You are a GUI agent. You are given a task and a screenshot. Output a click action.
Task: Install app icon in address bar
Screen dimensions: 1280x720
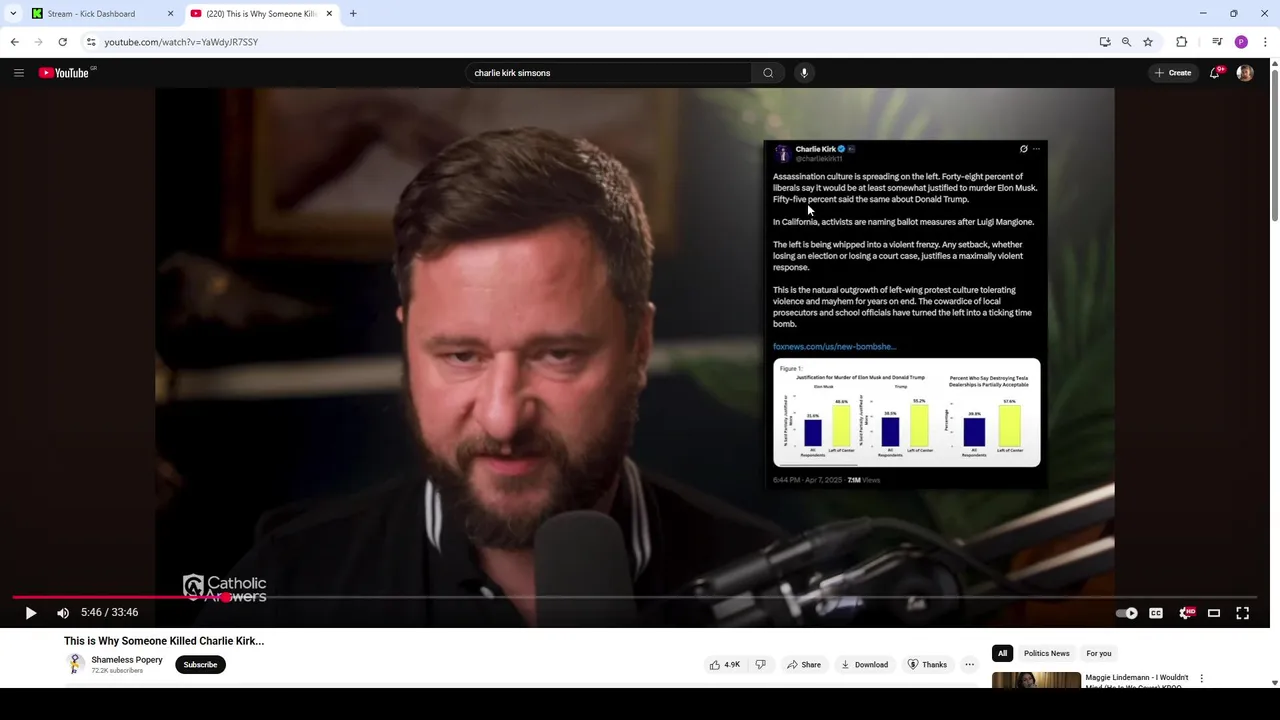click(x=1105, y=42)
